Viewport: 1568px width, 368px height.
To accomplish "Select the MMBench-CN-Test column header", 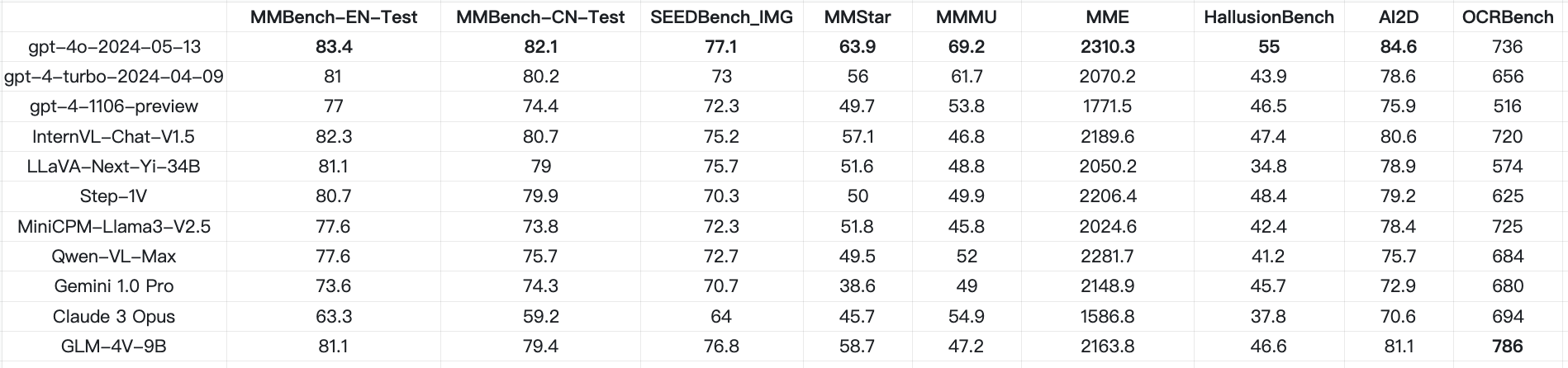I will pyautogui.click(x=540, y=17).
